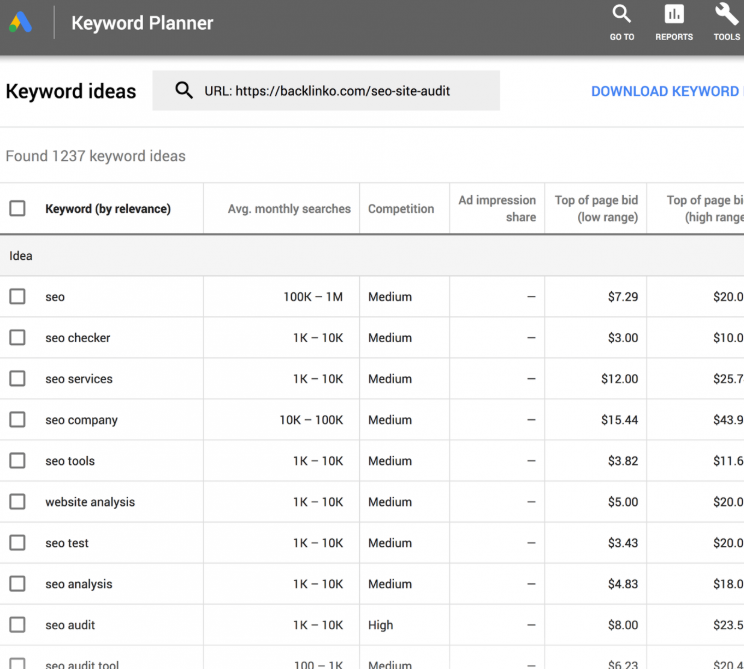Click the $4.83 low range bid
Viewport: 744px width, 669px height.
[623, 584]
